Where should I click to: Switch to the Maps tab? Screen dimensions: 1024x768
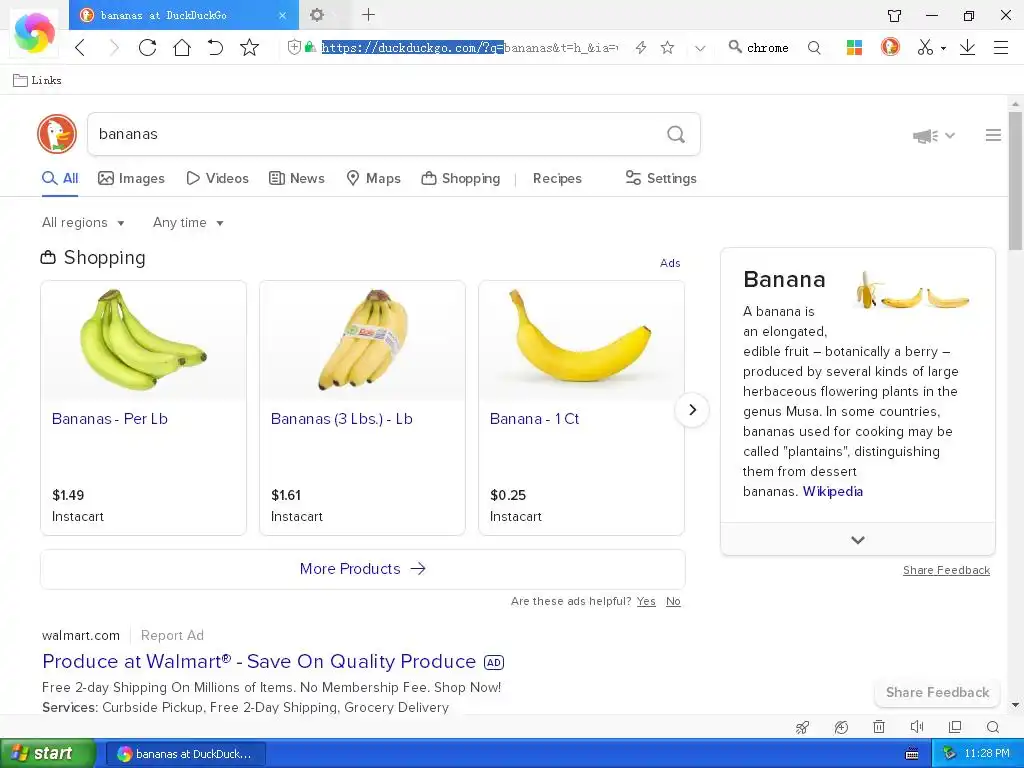[x=373, y=178]
